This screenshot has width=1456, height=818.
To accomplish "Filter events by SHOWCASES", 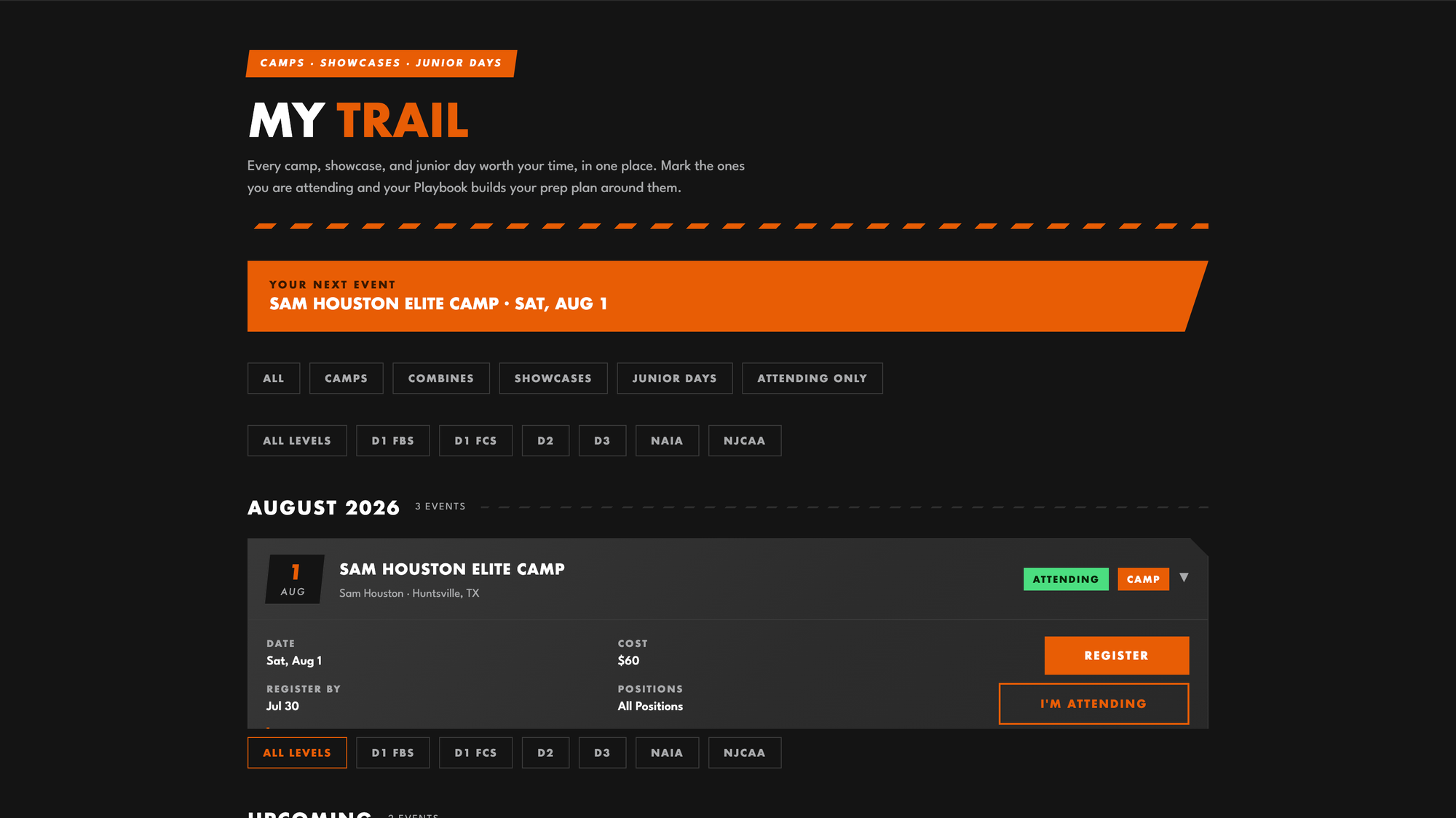I will click(x=553, y=378).
